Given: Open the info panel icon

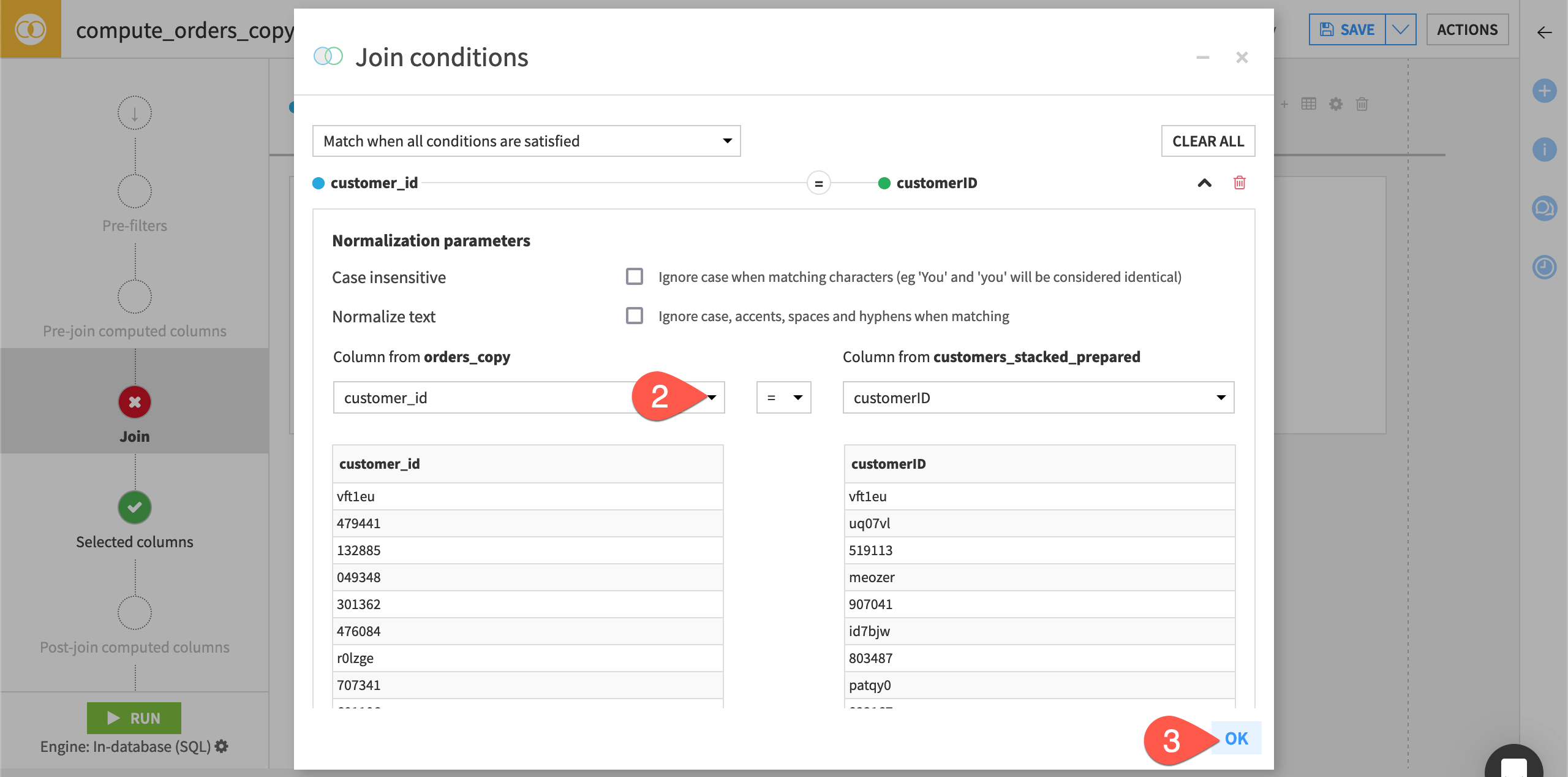Looking at the screenshot, I should coord(1546,150).
